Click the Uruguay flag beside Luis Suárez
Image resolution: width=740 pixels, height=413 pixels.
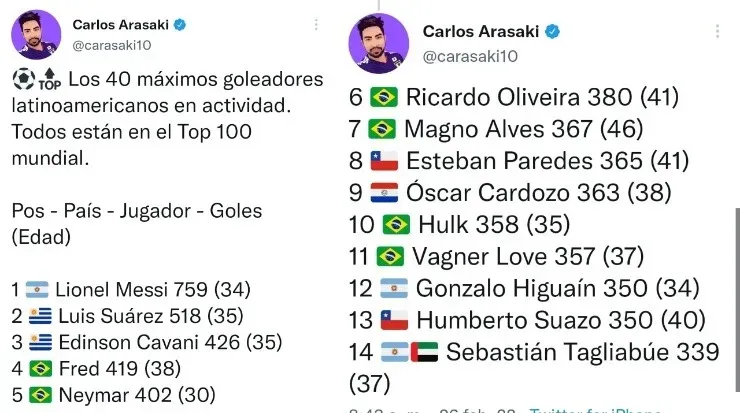pos(39,317)
